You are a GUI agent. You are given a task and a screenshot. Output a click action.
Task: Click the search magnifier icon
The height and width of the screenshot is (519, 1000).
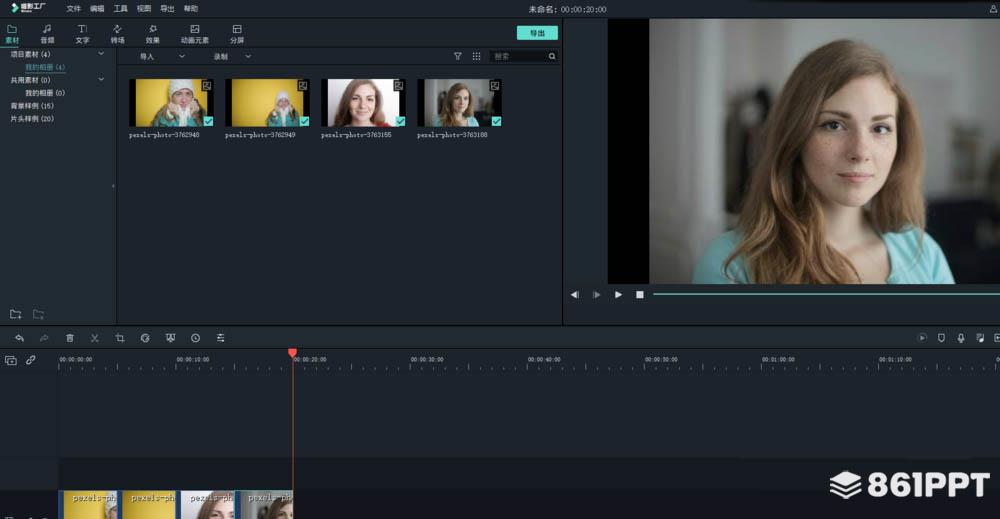[x=552, y=57]
